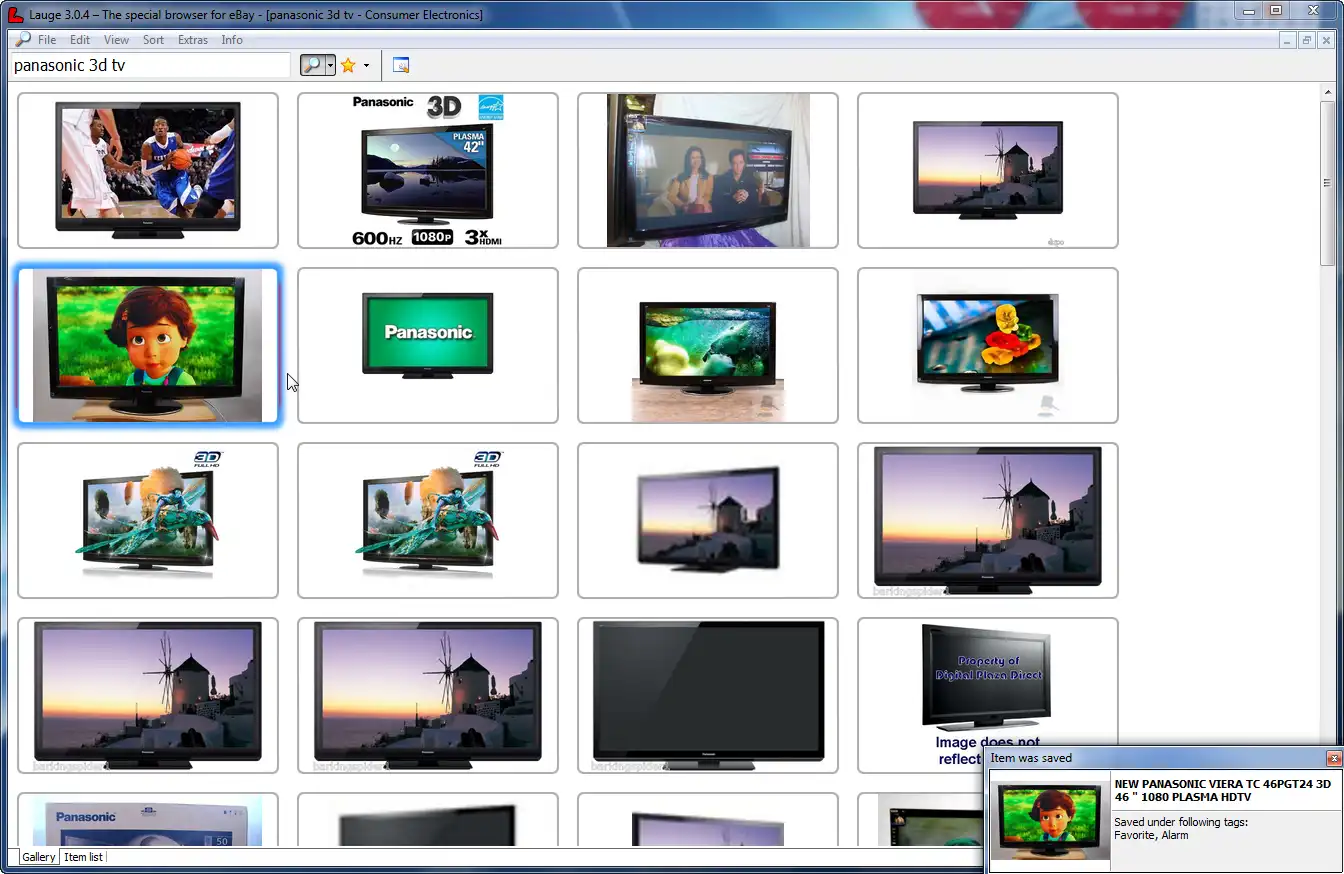Open the Sort menu
1344x874 pixels.
pos(153,40)
